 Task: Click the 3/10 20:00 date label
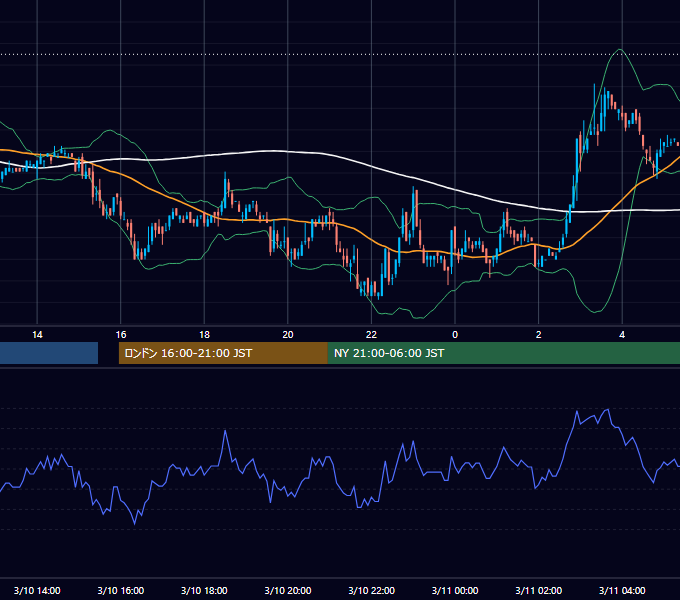288,590
